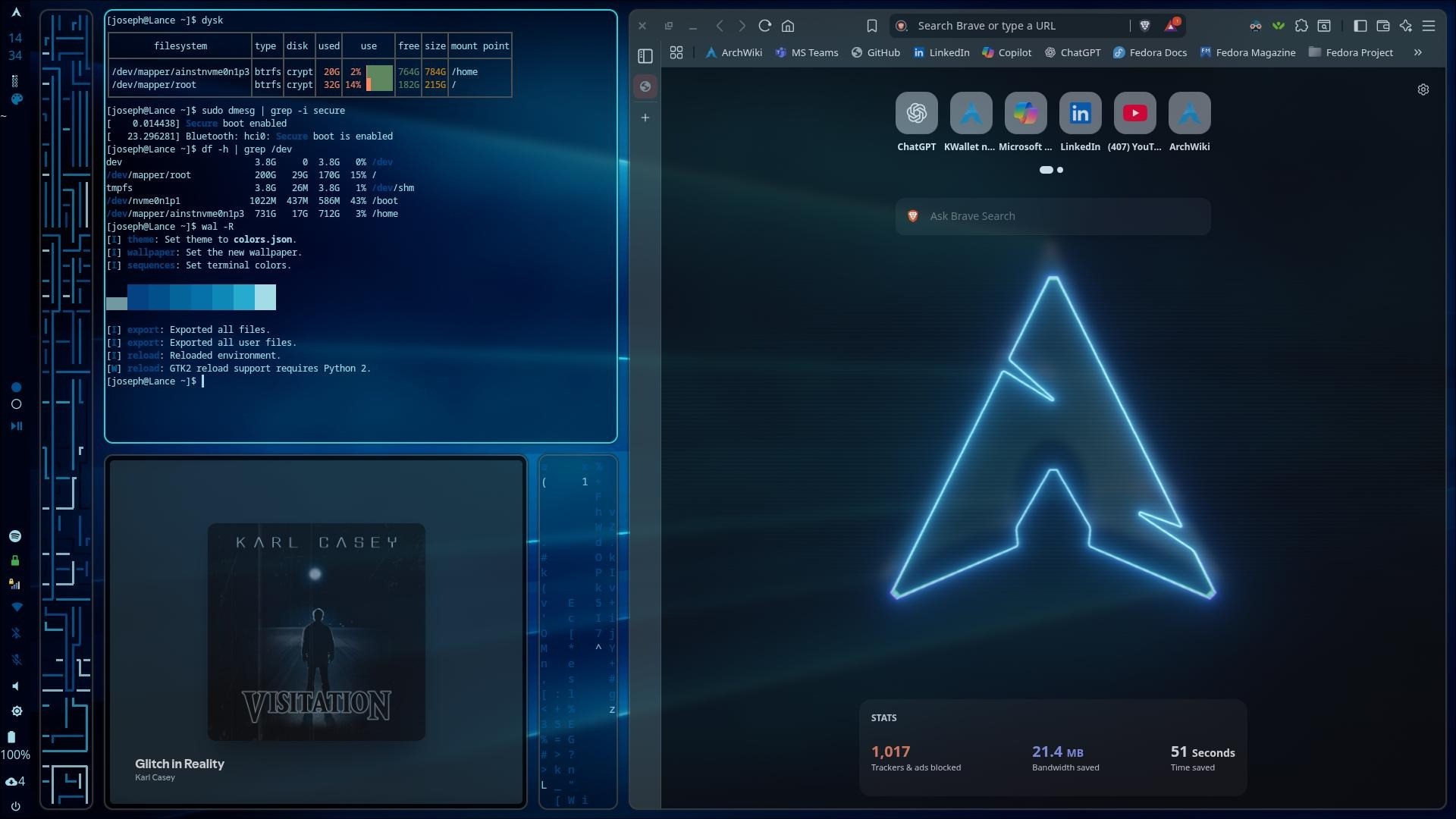
Task: Go to the Brave home page
Action: (x=788, y=26)
